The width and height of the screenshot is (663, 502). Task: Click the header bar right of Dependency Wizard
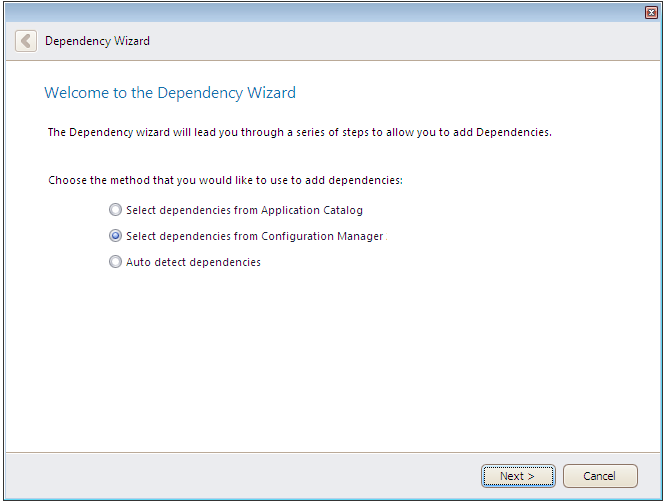[x=400, y=41]
